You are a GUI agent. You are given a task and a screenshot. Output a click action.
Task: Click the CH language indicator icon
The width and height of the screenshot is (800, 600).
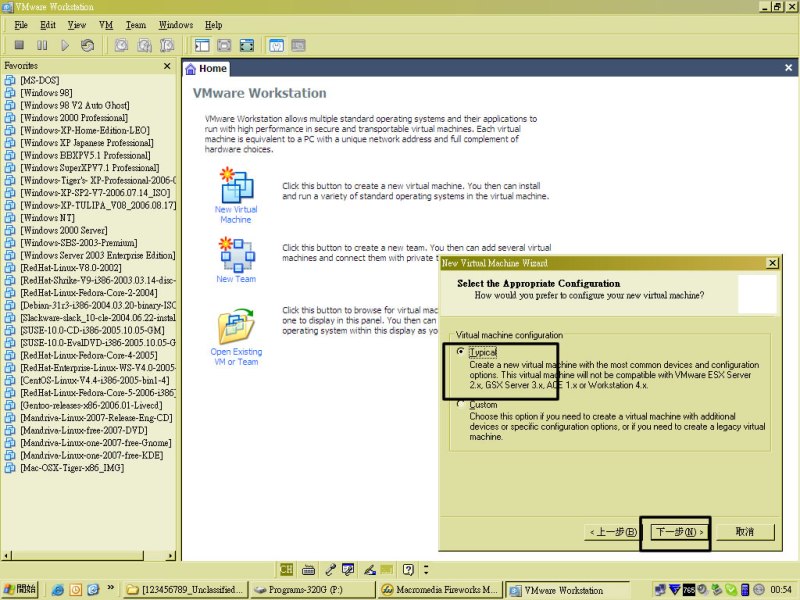pos(287,569)
